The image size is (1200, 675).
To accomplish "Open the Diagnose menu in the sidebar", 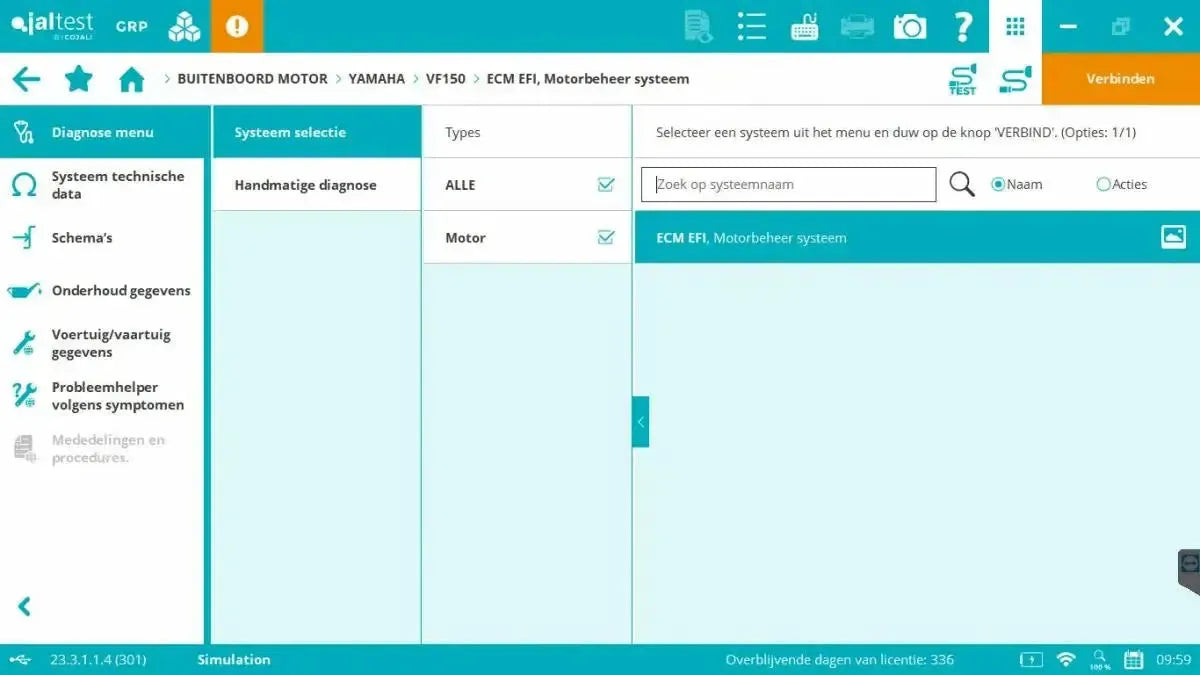I will tap(103, 131).
